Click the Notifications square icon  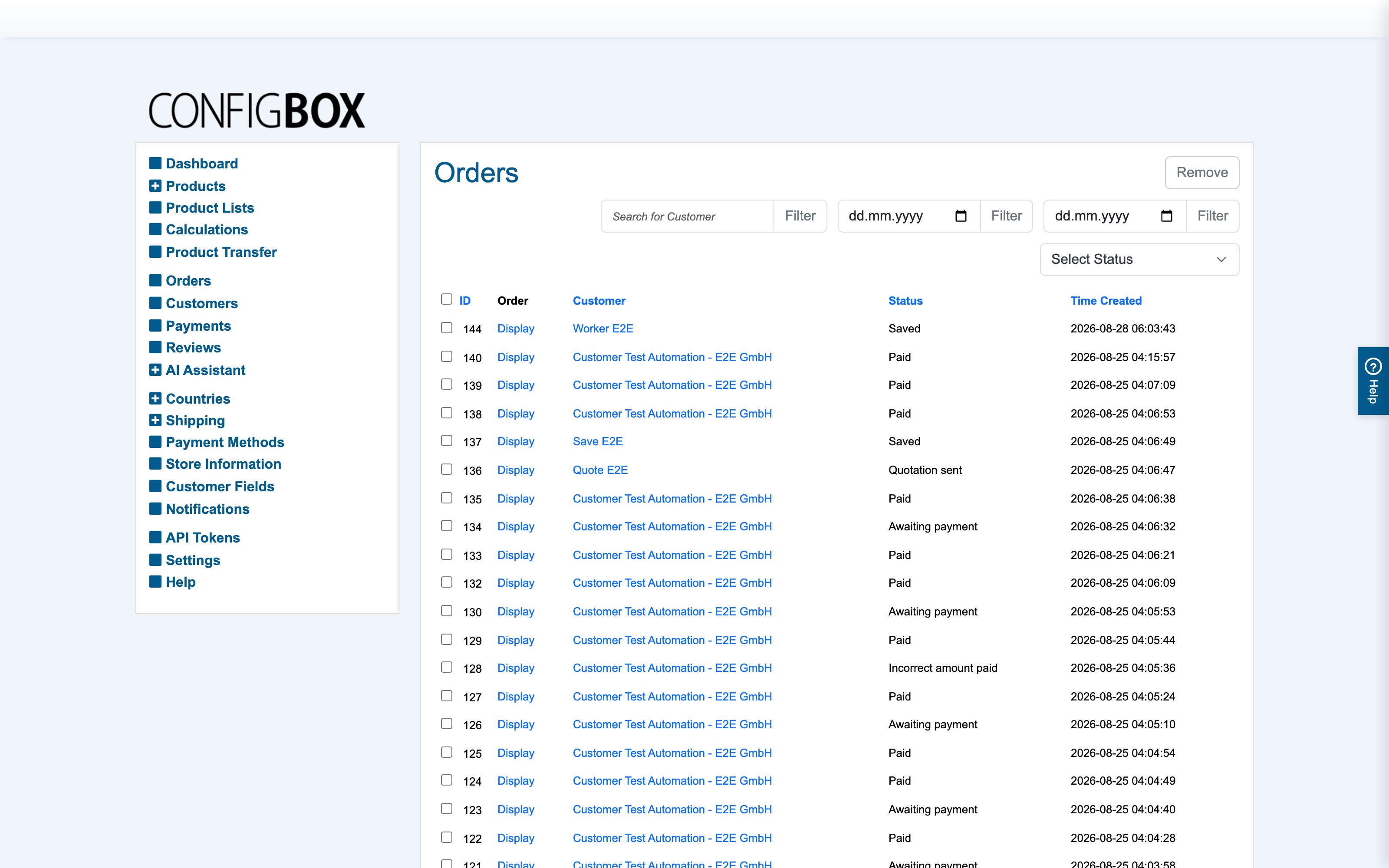pos(155,509)
